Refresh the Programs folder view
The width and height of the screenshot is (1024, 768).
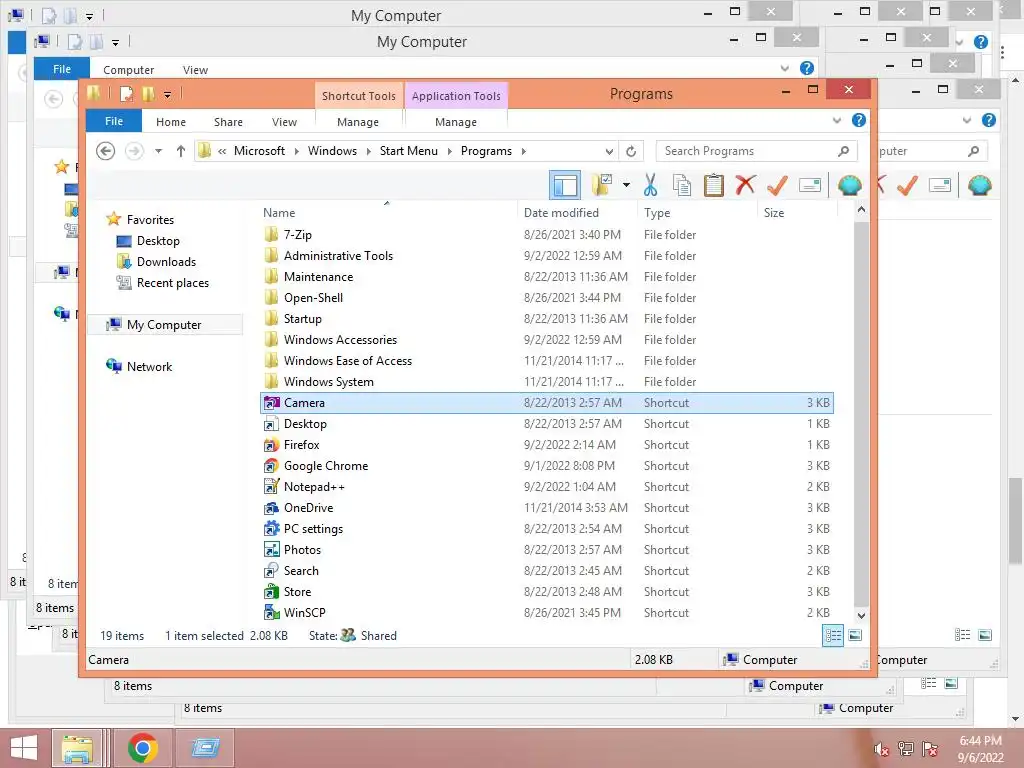pyautogui.click(x=631, y=152)
